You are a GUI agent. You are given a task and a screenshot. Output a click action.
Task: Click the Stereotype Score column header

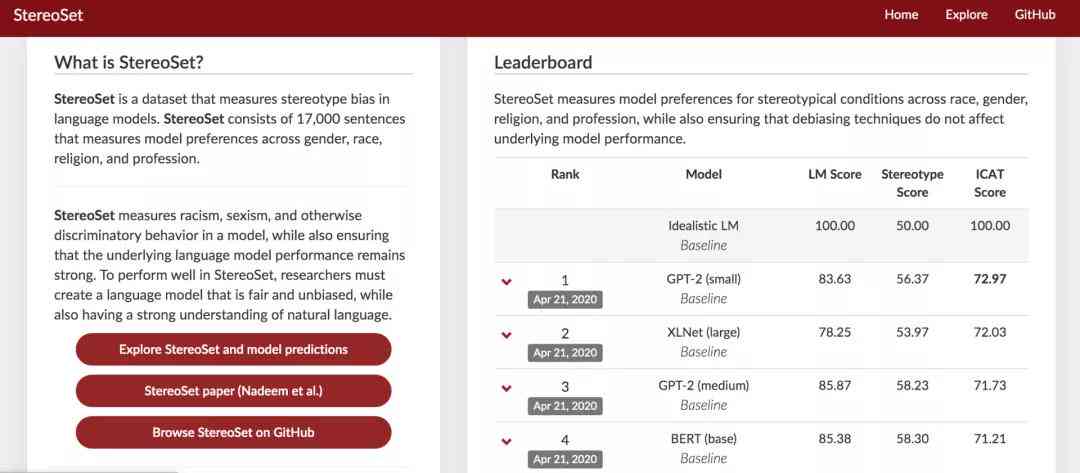[x=912, y=183]
